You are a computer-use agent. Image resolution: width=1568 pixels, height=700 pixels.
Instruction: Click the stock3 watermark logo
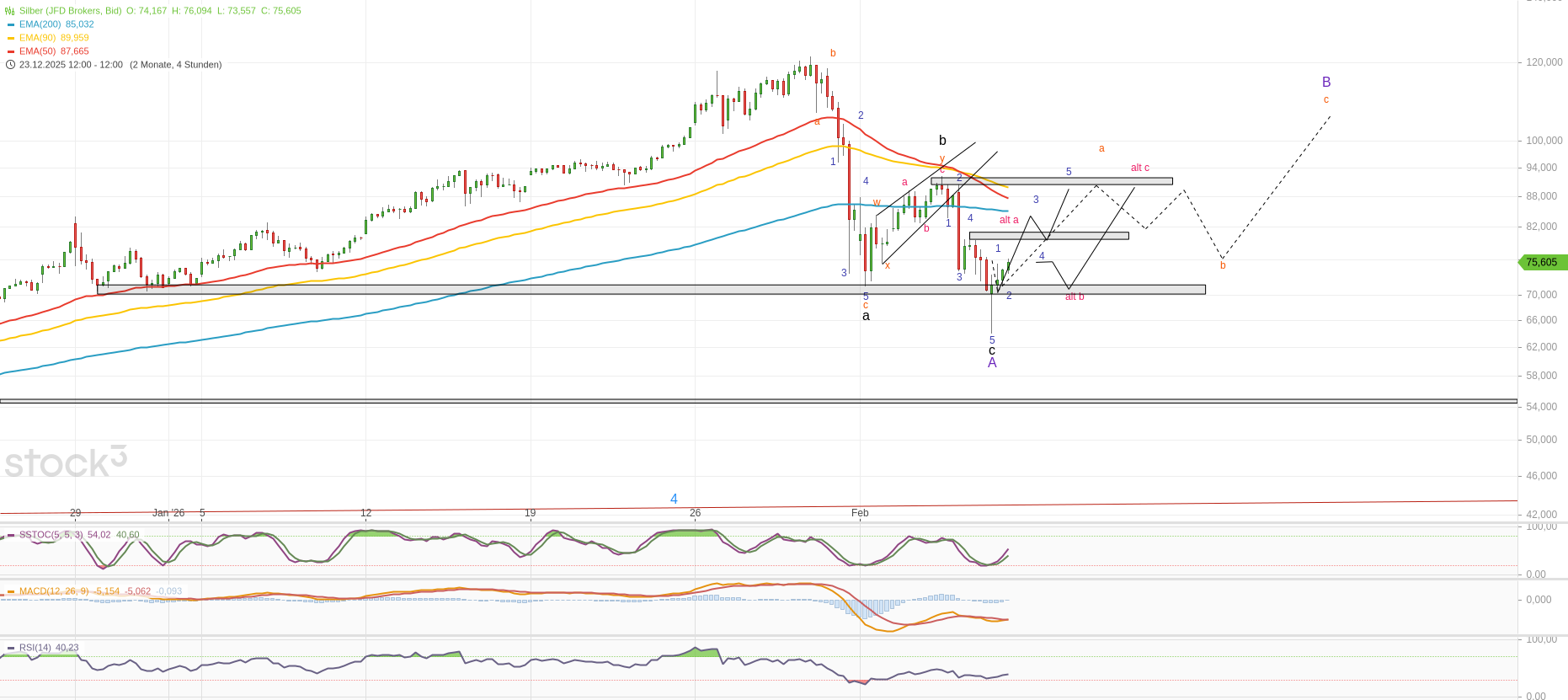[66, 462]
